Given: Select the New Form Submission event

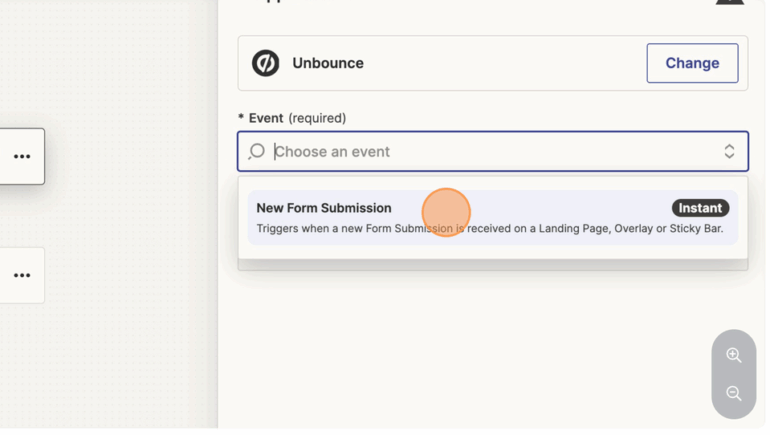Looking at the screenshot, I should point(324,208).
